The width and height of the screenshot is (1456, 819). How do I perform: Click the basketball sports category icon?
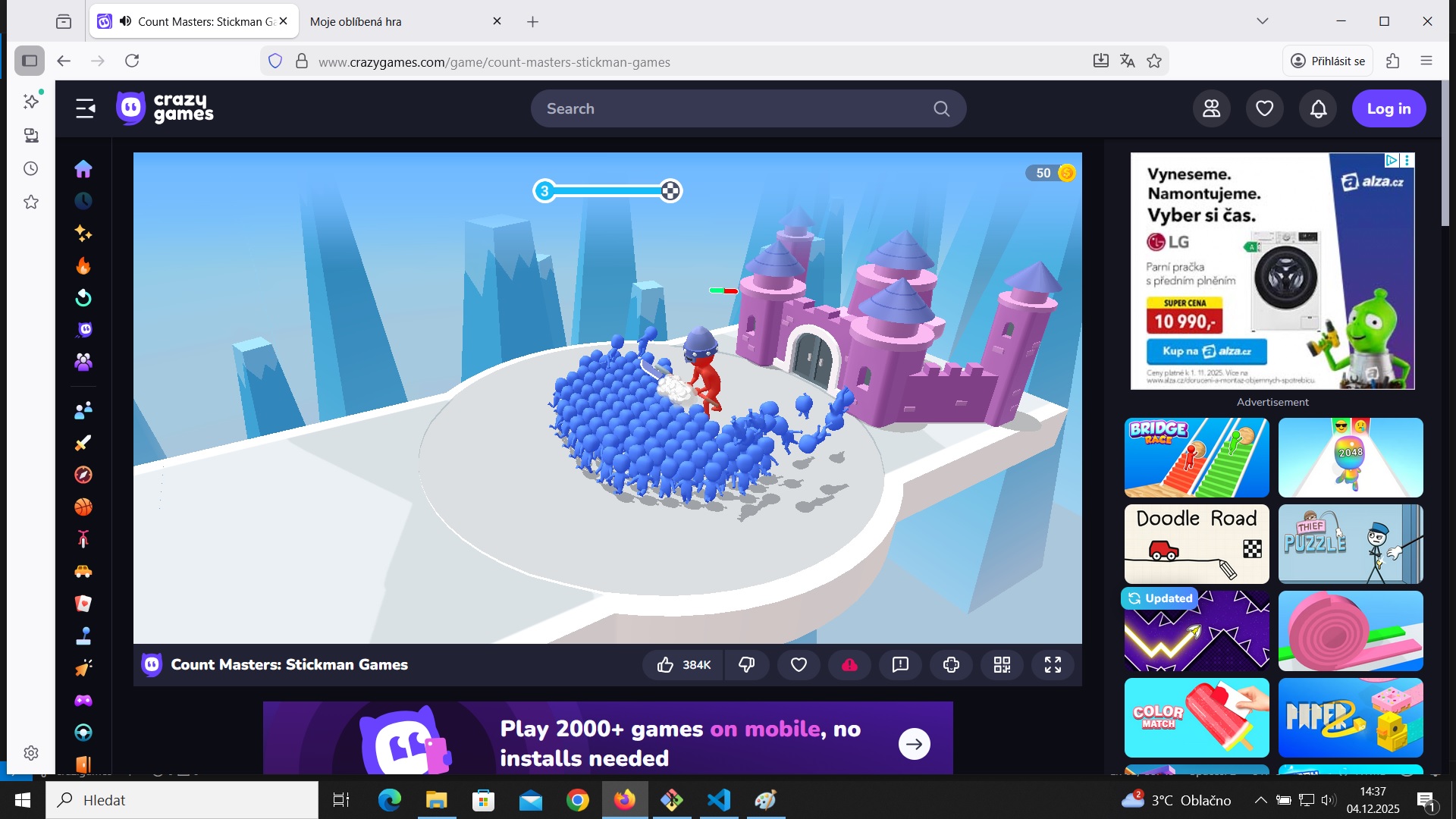[x=83, y=507]
